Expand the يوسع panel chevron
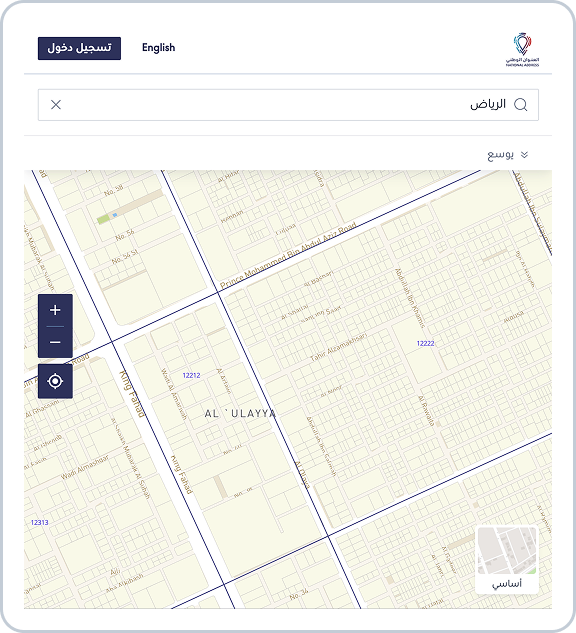Viewport: 576px width, 633px height. (524, 155)
